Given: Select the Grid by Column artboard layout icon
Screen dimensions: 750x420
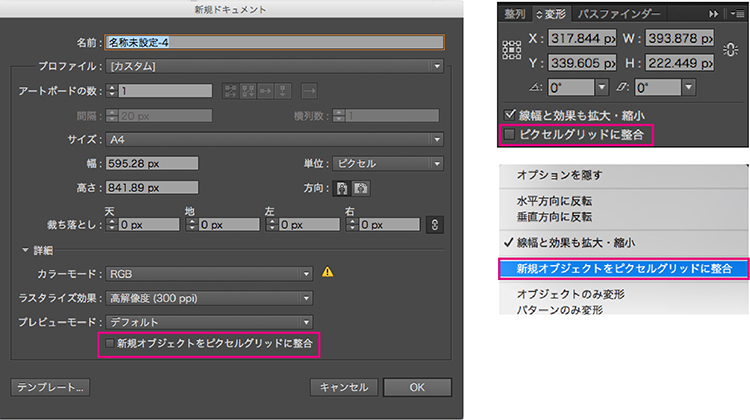Looking at the screenshot, I should click(x=248, y=91).
